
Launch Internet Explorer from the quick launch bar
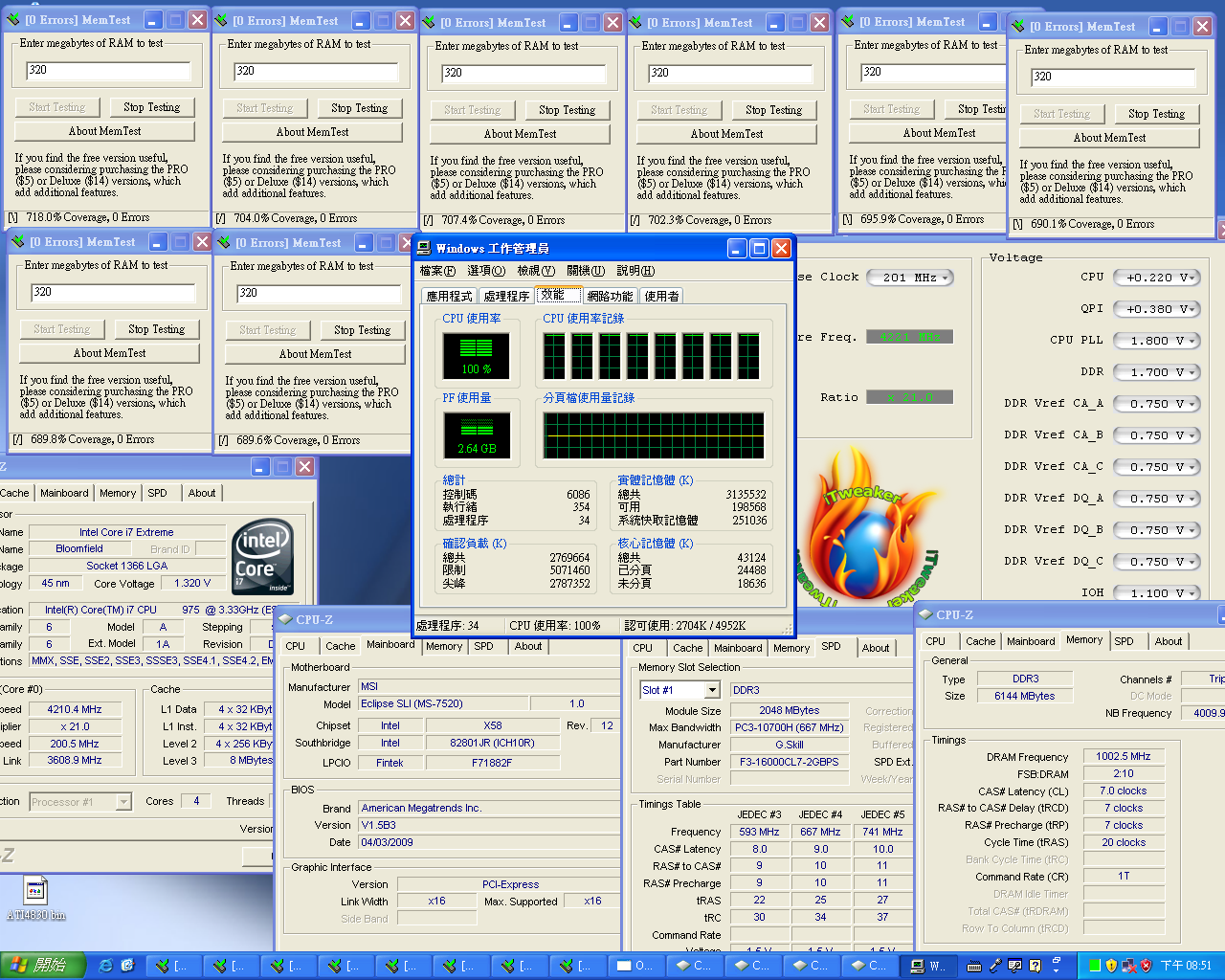[106, 966]
